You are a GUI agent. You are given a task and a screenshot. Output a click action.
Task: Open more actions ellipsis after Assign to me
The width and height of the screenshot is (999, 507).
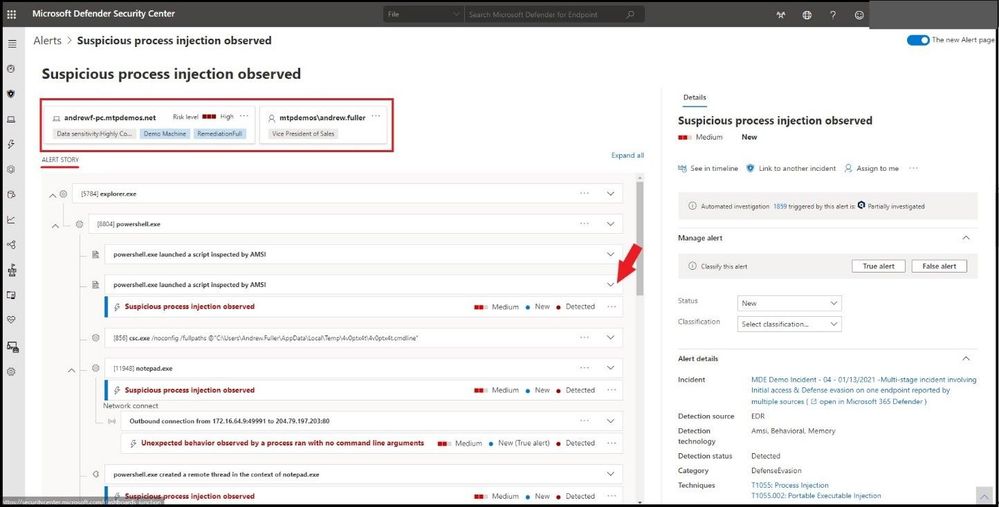click(x=914, y=168)
